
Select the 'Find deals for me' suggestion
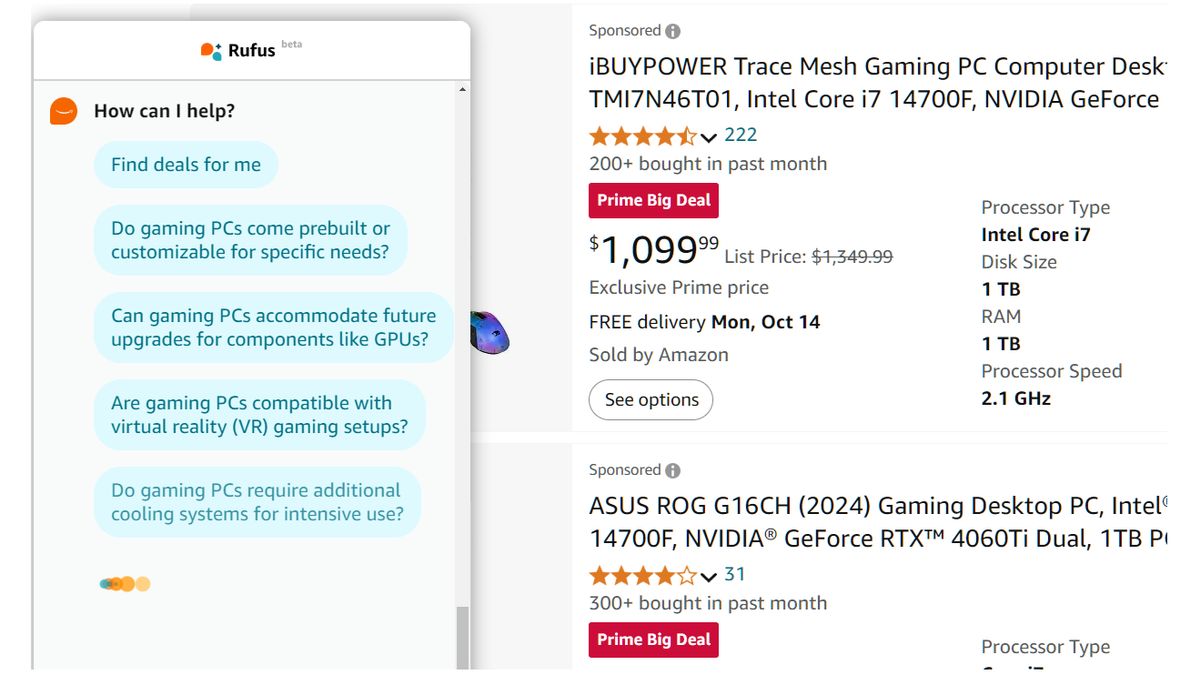pos(186,164)
